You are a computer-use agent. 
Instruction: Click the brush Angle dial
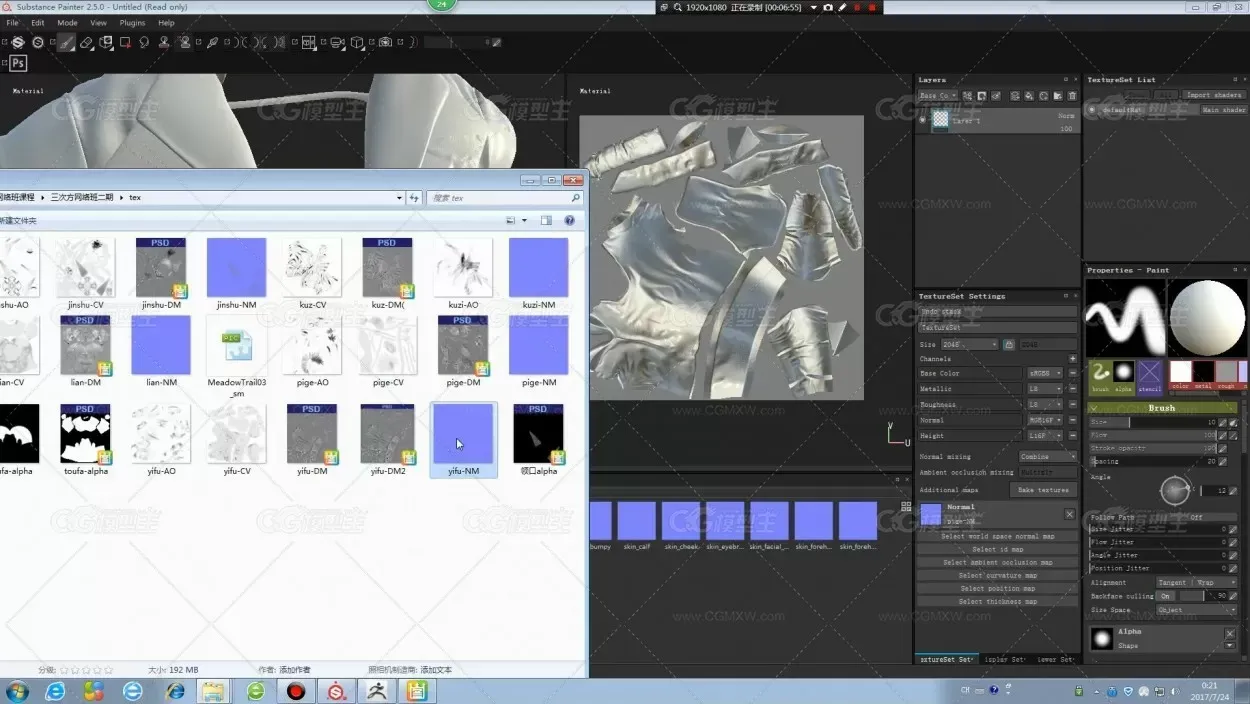[1175, 490]
